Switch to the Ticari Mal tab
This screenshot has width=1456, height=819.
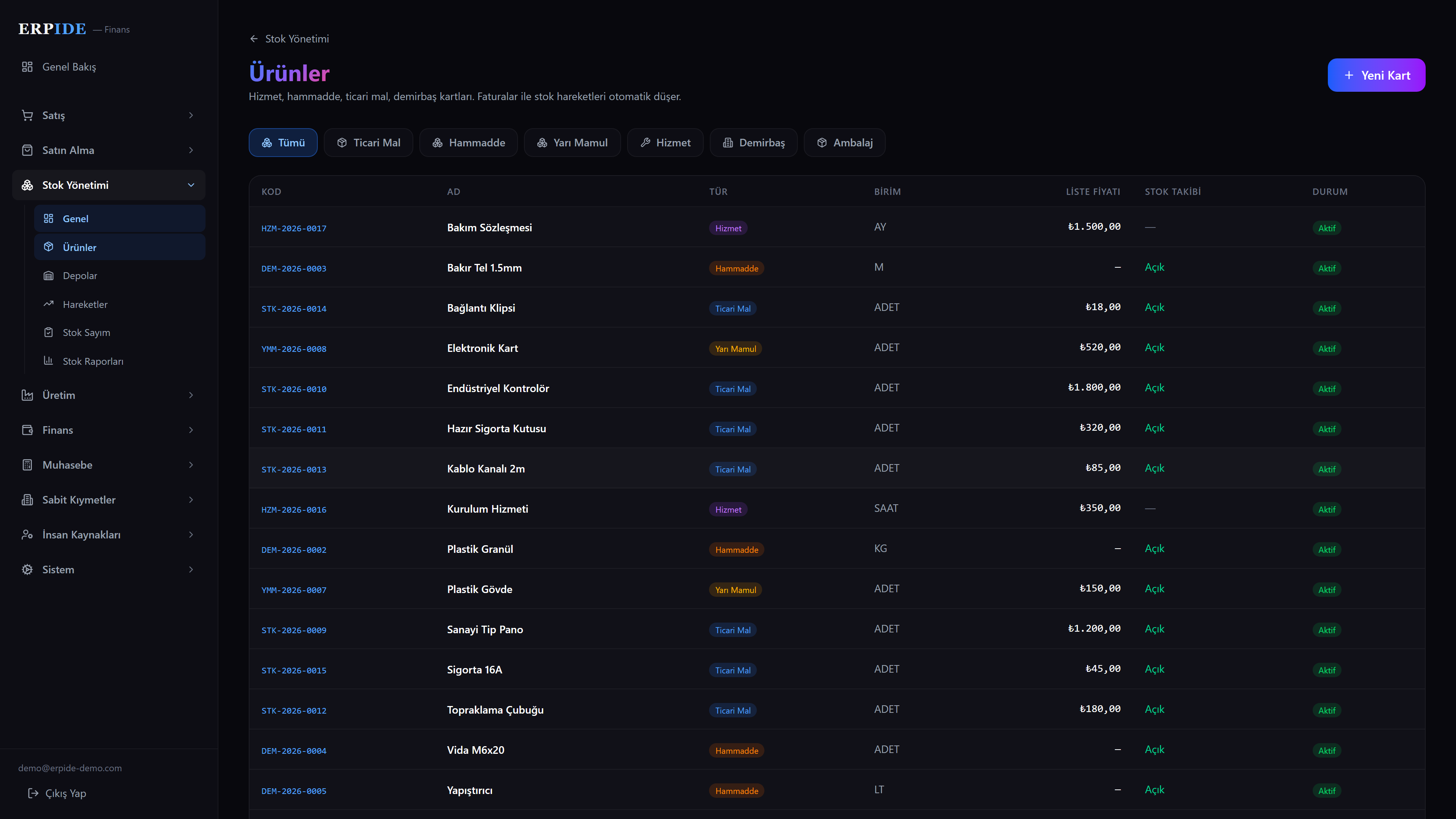369,143
